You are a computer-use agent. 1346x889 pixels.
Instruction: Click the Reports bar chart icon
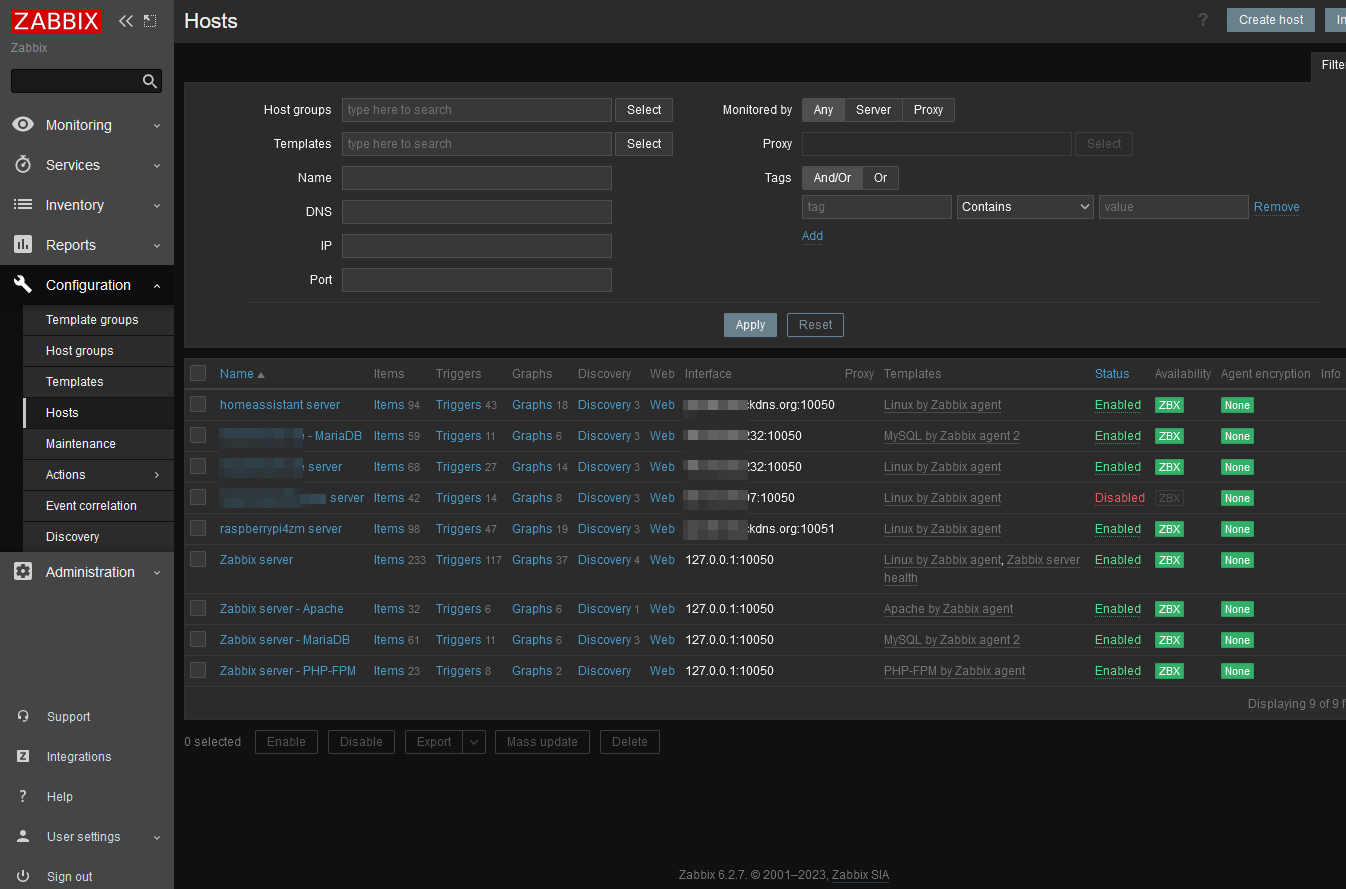(x=23, y=245)
